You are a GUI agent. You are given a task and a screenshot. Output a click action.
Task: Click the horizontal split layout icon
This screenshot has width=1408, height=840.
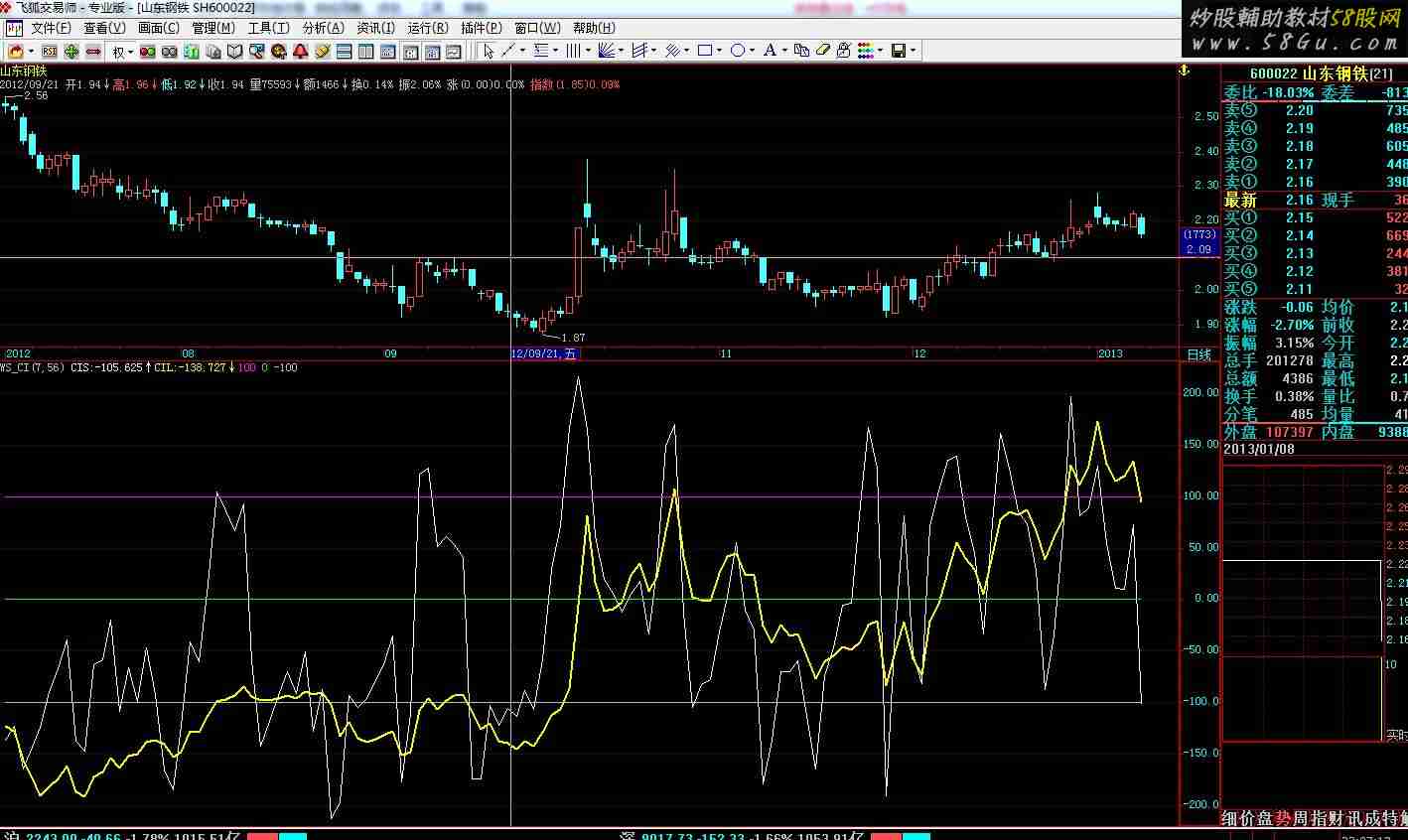coord(344,51)
